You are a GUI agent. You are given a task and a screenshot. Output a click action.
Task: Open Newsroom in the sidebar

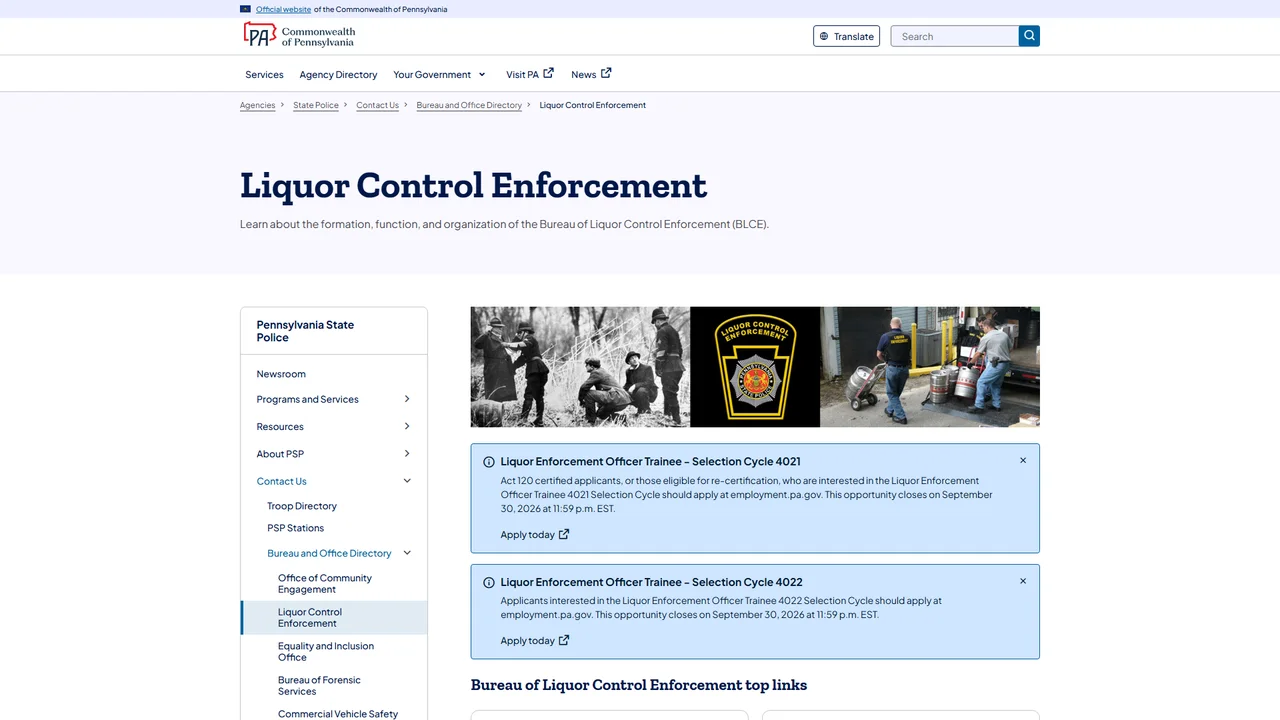pos(281,374)
